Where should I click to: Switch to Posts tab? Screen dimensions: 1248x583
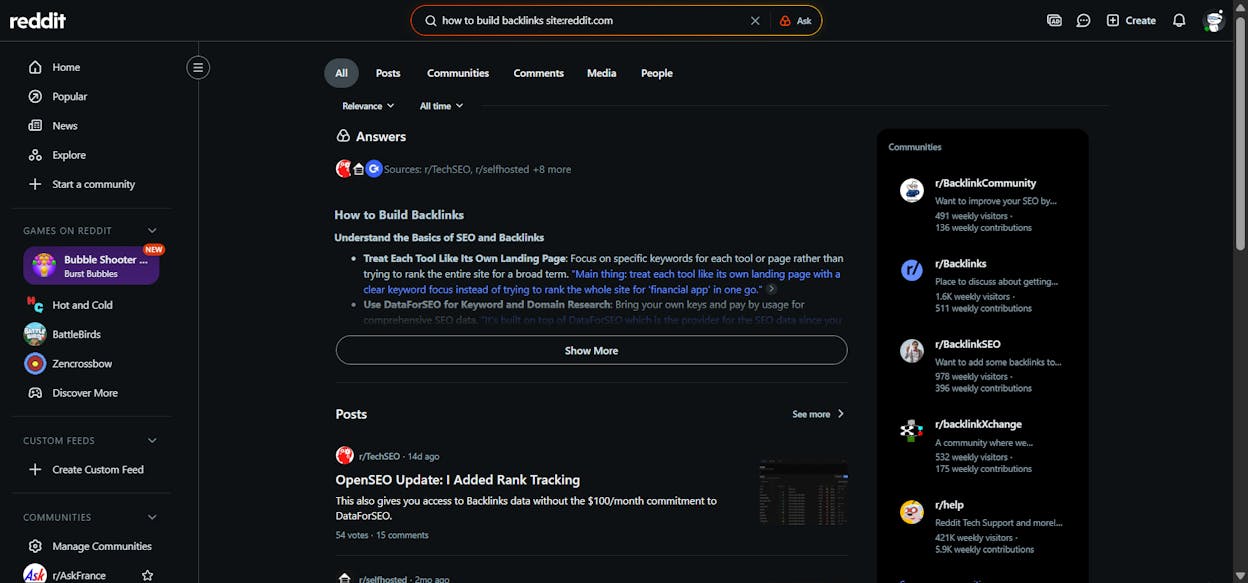[388, 73]
